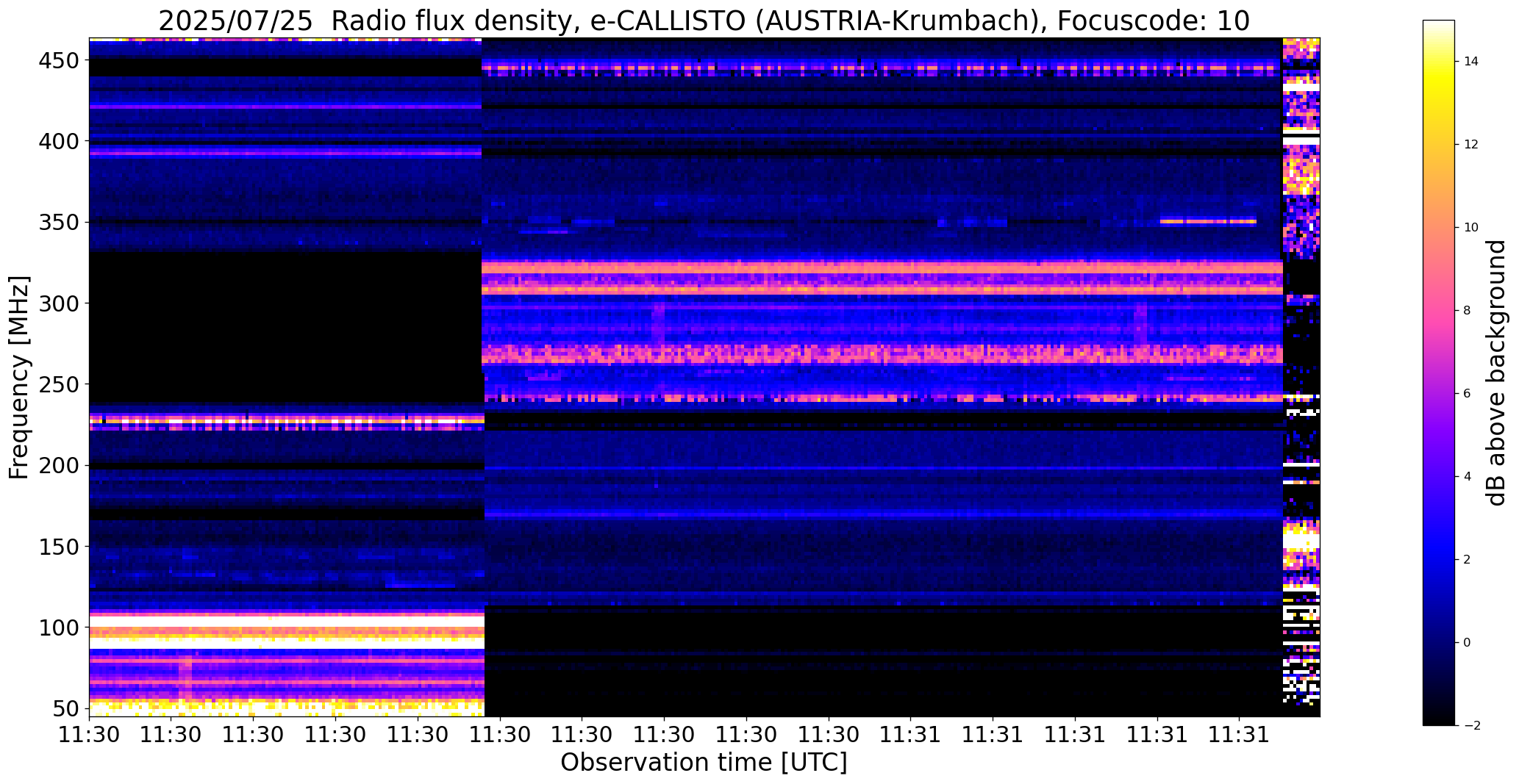Image resolution: width=1519 pixels, height=784 pixels.
Task: Click the 200 frequency tick label
Action: [57, 465]
